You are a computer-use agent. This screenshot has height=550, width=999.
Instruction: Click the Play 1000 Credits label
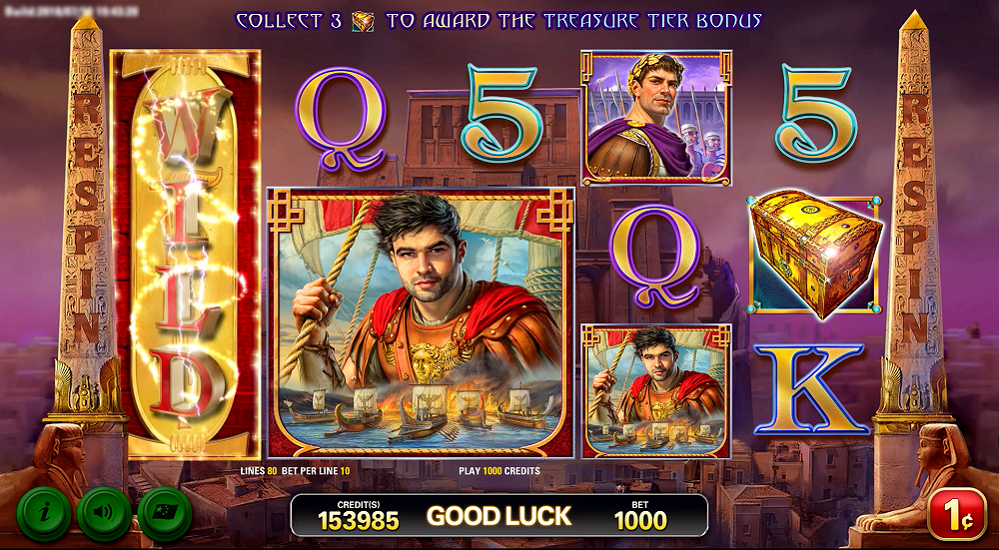pyautogui.click(x=499, y=471)
